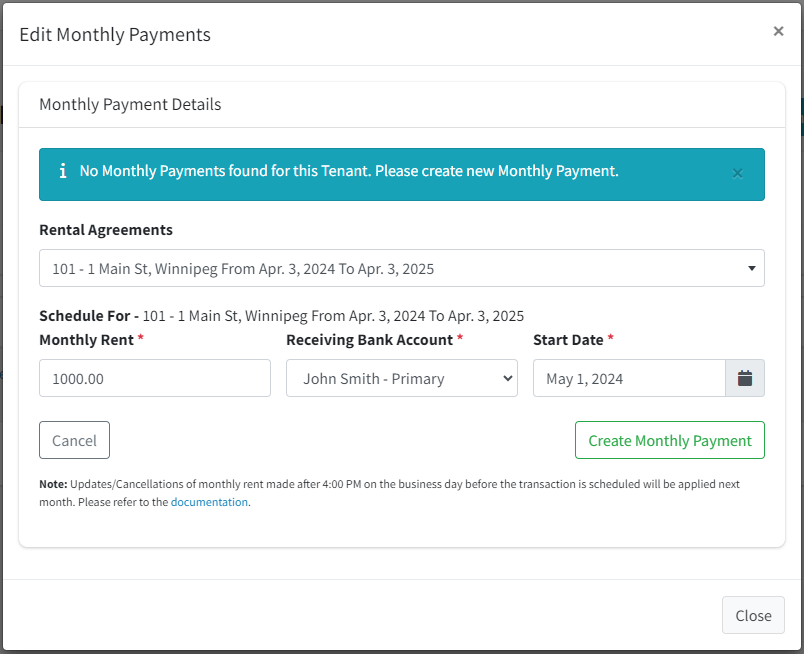The width and height of the screenshot is (804, 654).
Task: Close the modal using the top-right X icon
Action: tap(778, 31)
